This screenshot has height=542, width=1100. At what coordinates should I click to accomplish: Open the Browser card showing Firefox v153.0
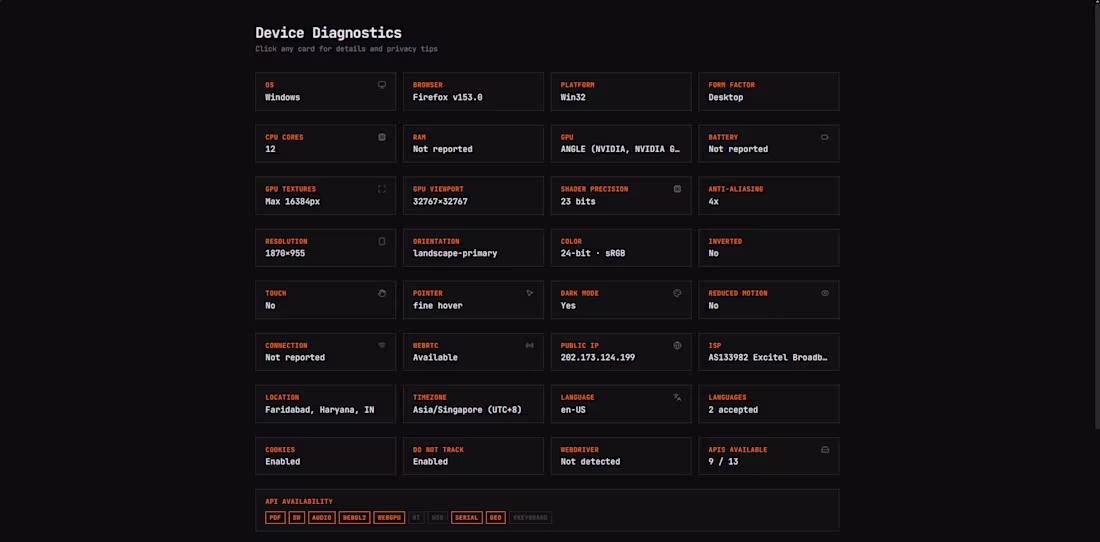click(x=474, y=91)
